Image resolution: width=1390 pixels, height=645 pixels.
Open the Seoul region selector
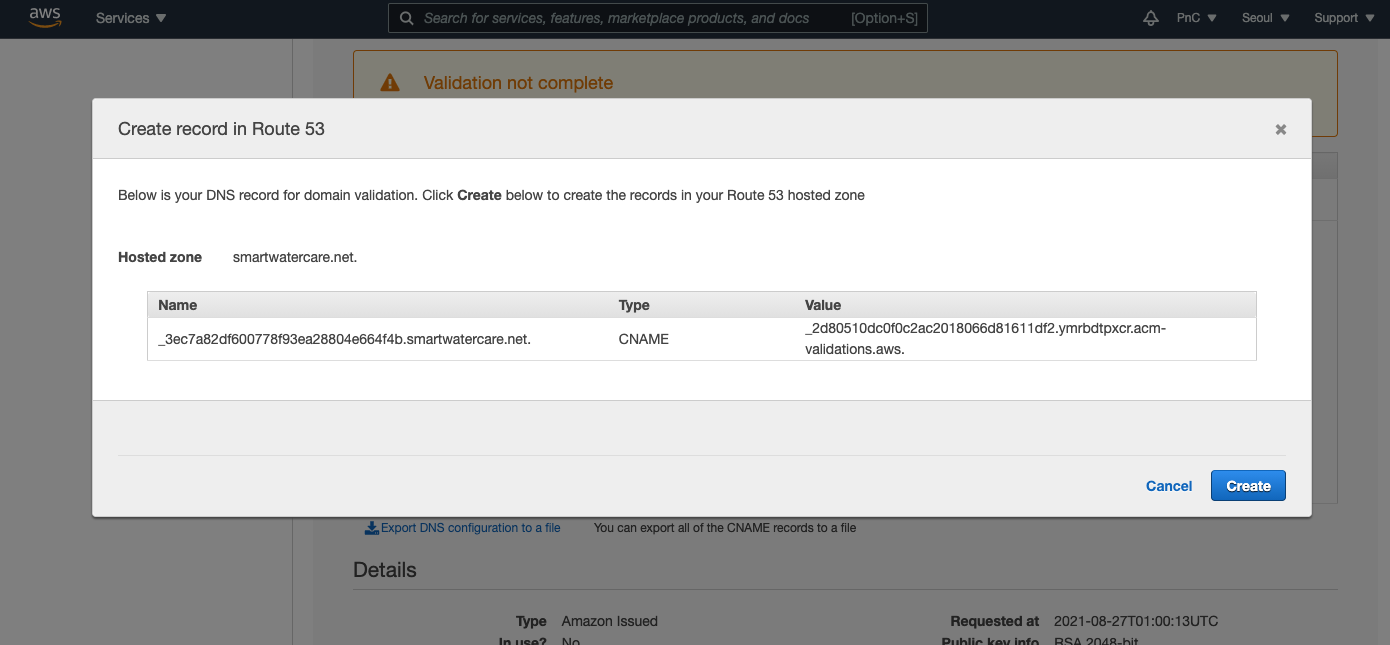click(x=1265, y=18)
